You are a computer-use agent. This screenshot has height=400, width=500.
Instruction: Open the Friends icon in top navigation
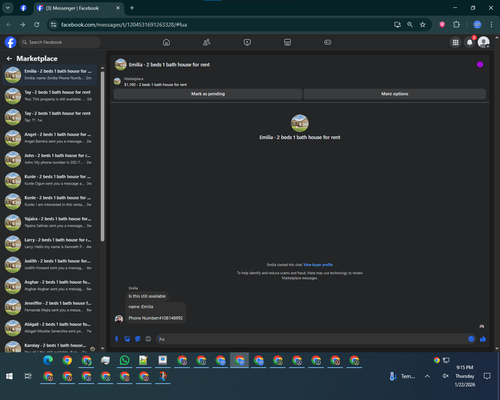[207, 42]
